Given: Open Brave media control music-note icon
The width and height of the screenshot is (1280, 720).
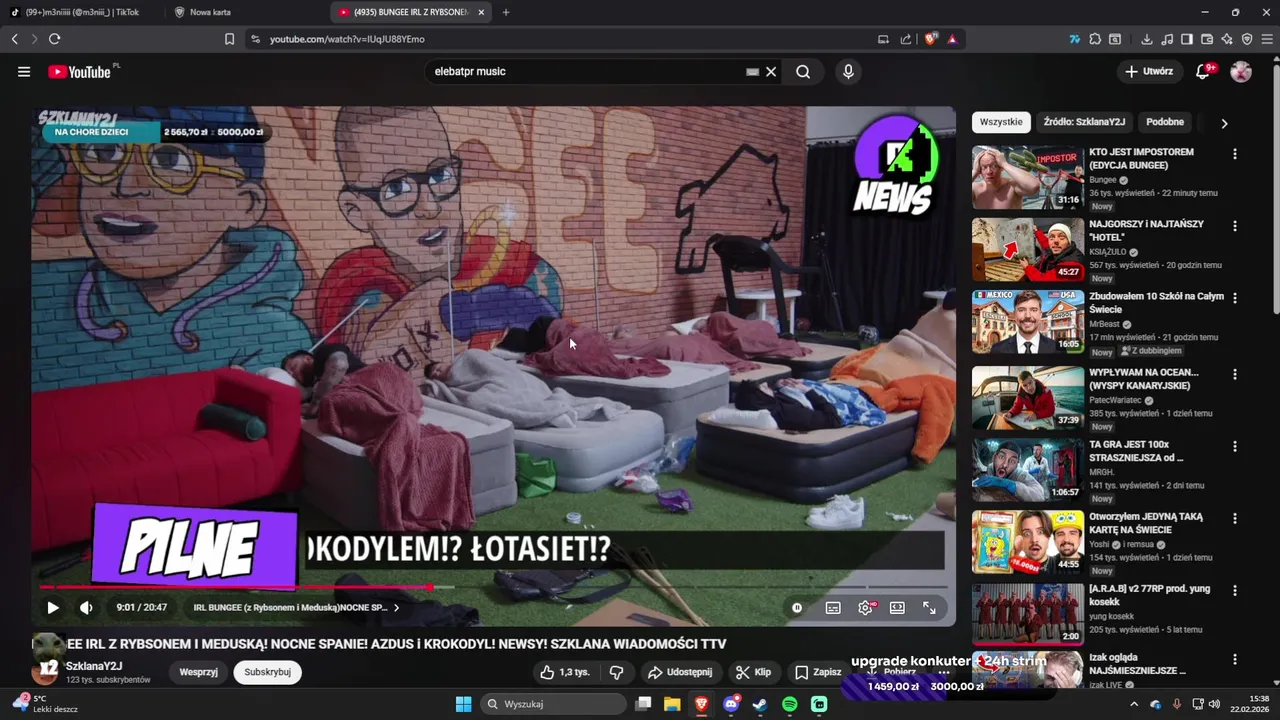Looking at the screenshot, I should [1167, 39].
